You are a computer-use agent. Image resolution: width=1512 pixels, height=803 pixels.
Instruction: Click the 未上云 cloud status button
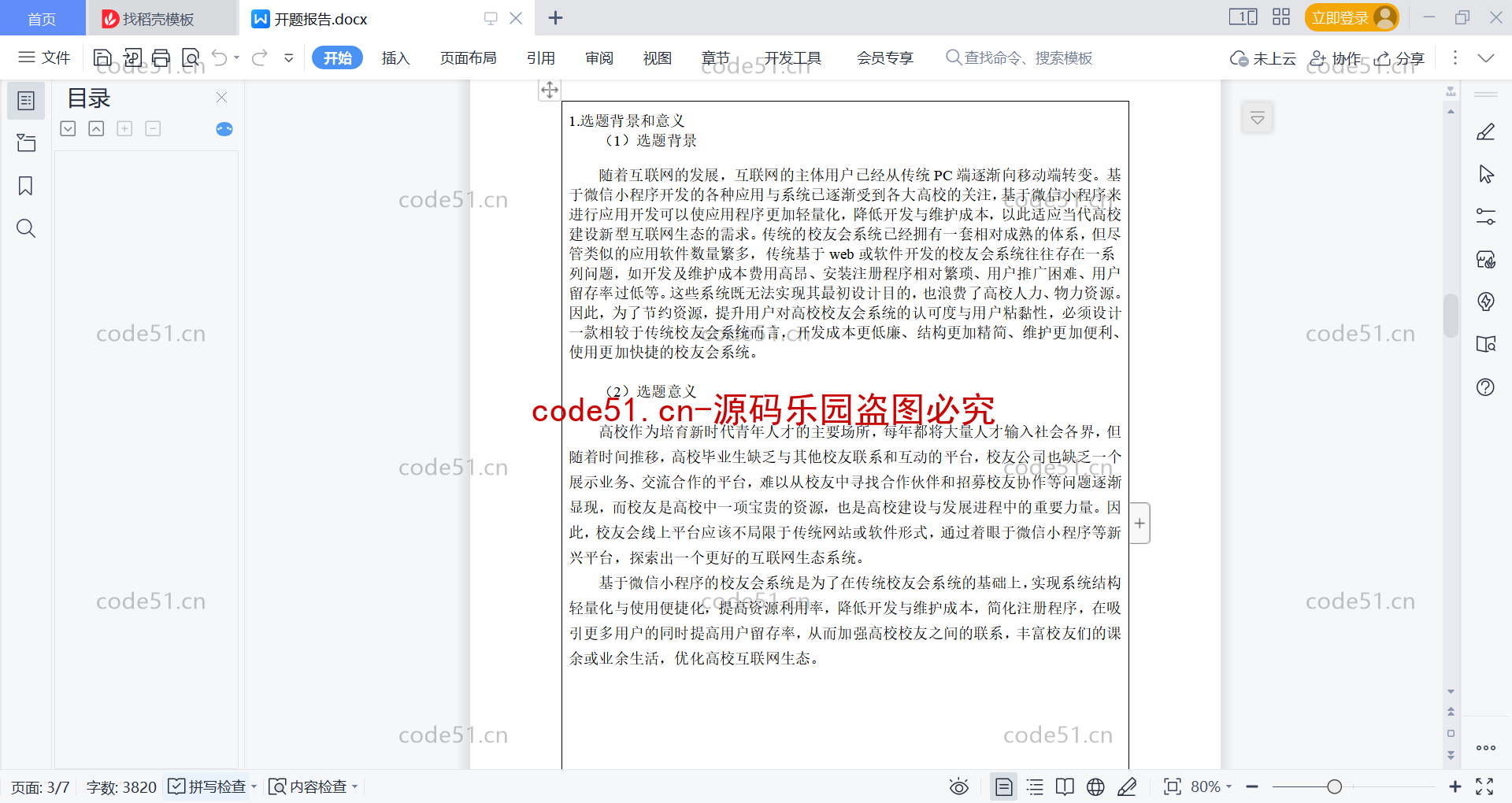click(x=1263, y=58)
